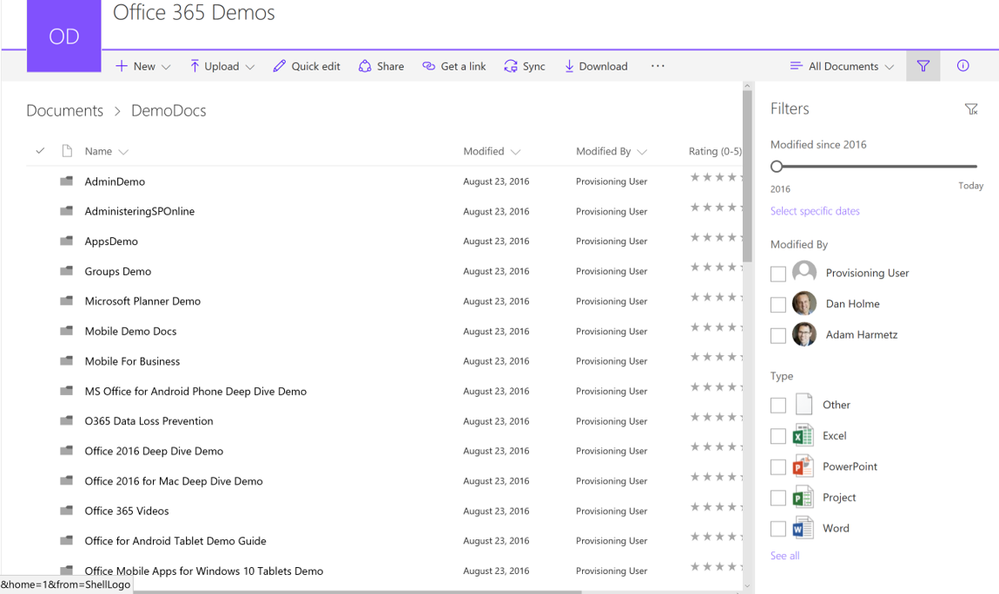Check the Adam Harmetz filter checkbox
This screenshot has width=999, height=594.
click(x=778, y=335)
